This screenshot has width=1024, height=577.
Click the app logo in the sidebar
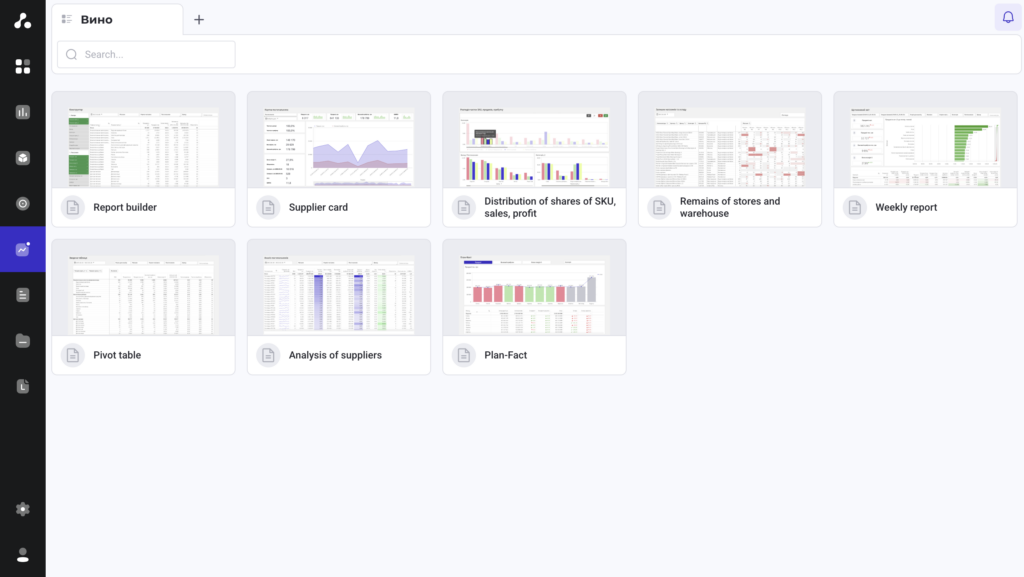[x=23, y=21]
